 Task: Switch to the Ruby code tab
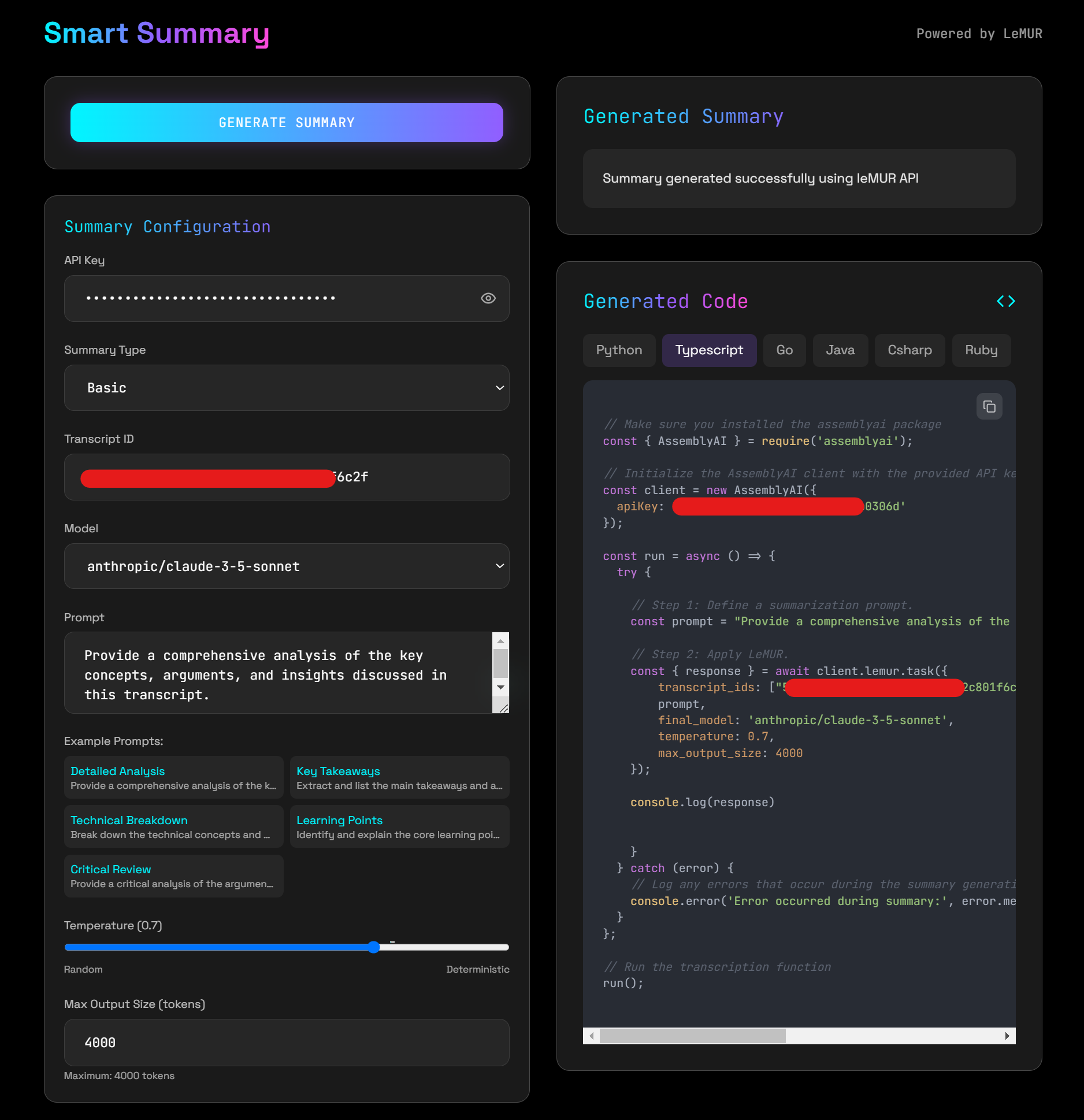click(x=981, y=350)
